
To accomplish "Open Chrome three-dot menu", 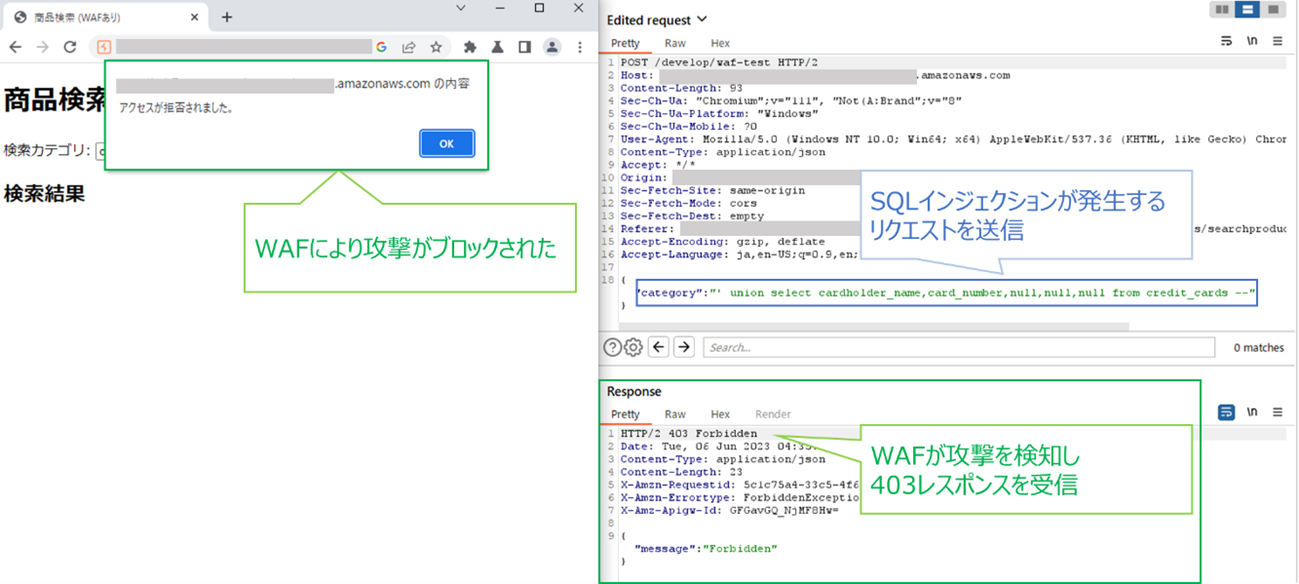I will (580, 47).
